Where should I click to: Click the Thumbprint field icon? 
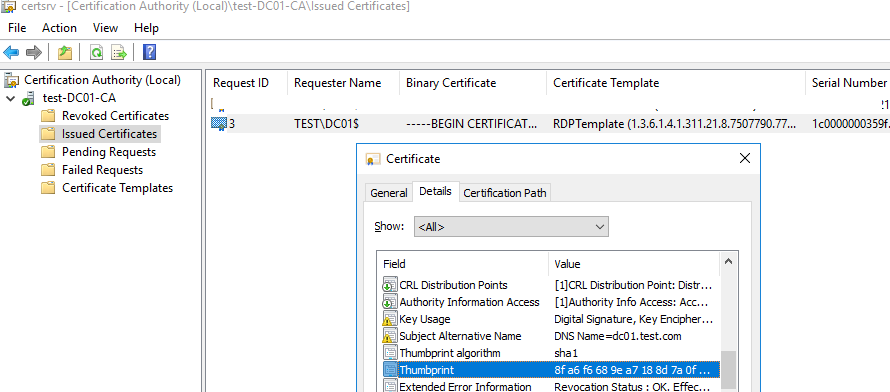click(390, 370)
